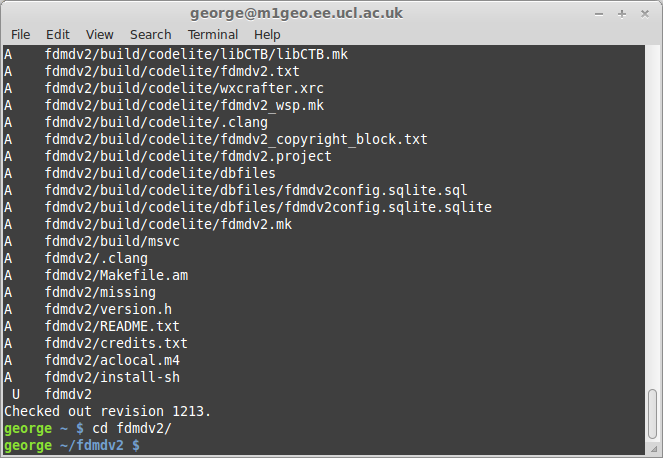Click the 'Checked out revision 1213.' line
663x458 pixels.
click(x=107, y=411)
